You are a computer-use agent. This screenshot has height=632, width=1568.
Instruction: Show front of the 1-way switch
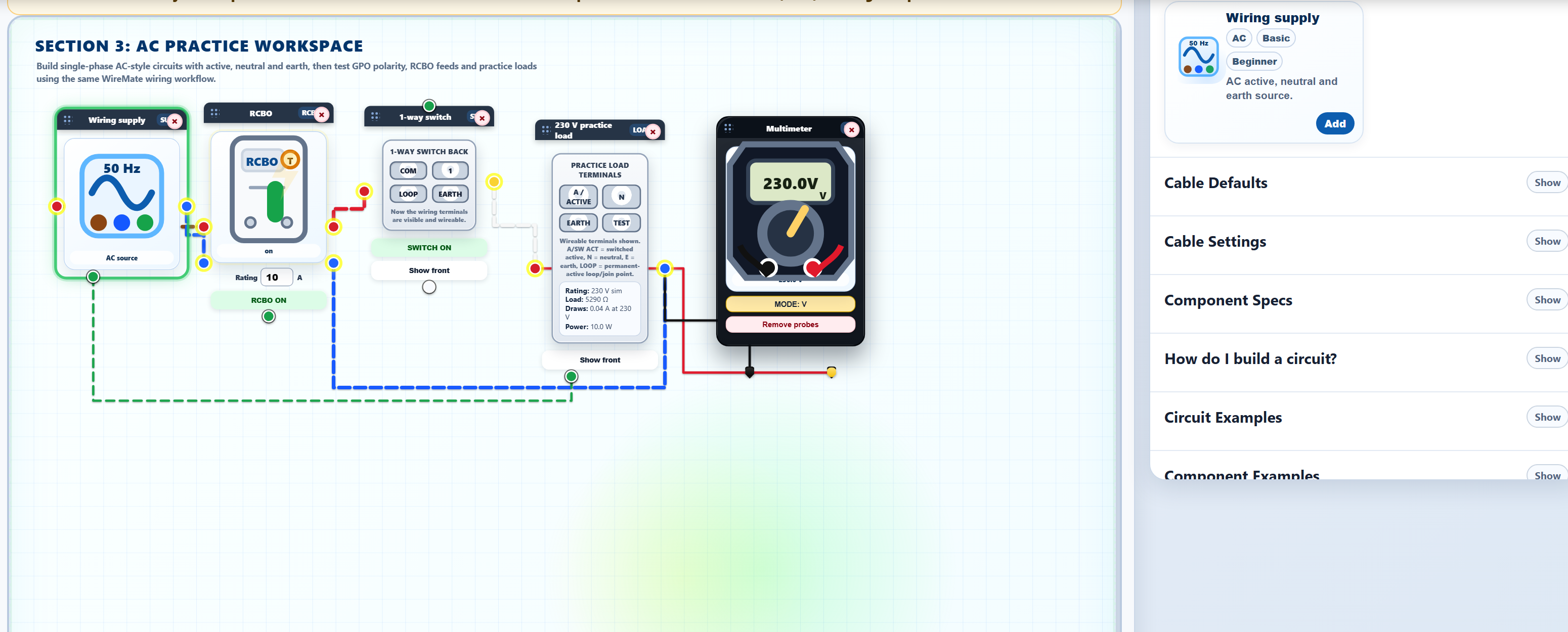click(429, 270)
